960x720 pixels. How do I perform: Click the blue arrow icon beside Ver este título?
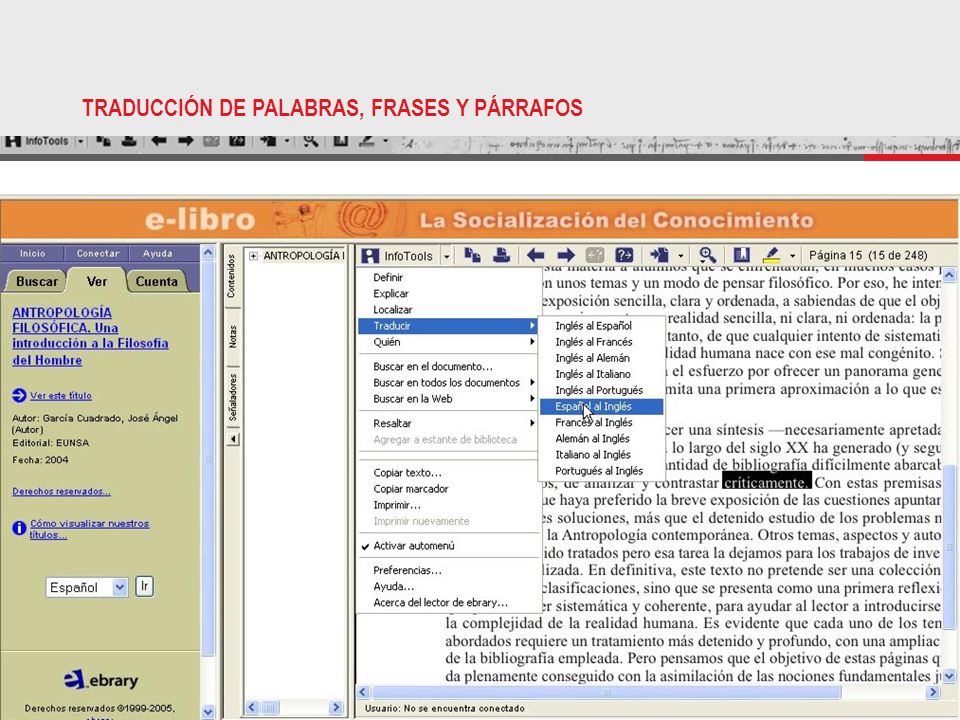[19, 396]
